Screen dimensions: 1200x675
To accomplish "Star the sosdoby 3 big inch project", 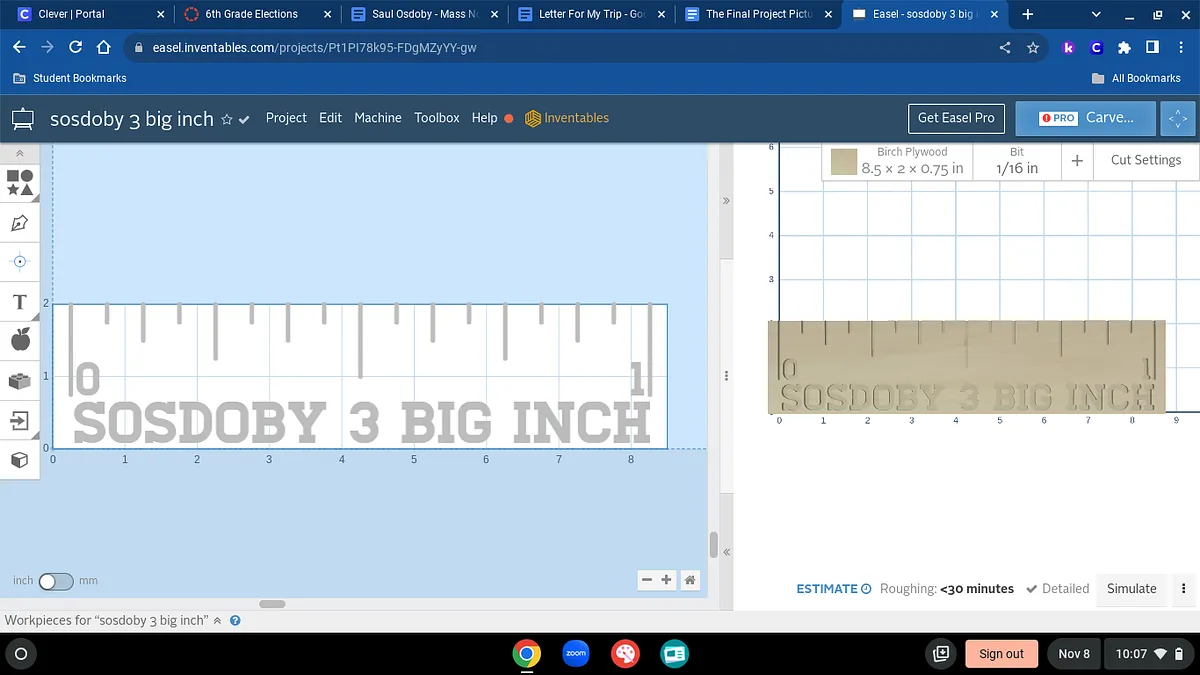I will point(227,119).
